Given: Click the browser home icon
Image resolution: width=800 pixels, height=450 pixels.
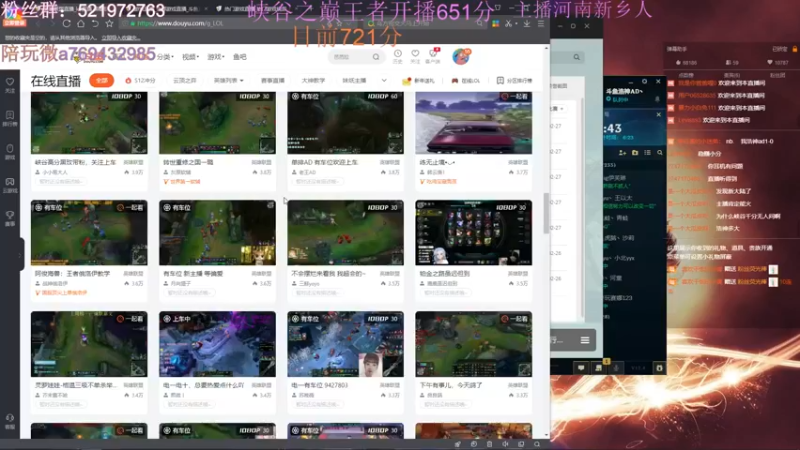Looking at the screenshot, I should (81, 23).
